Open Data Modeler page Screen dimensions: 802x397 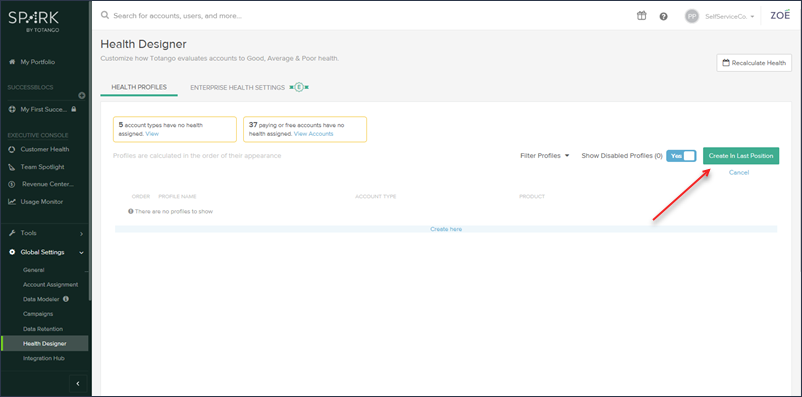click(x=41, y=299)
